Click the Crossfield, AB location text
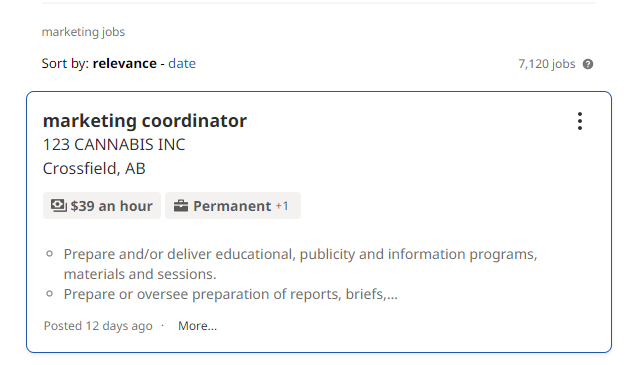628x365 pixels. (x=94, y=169)
